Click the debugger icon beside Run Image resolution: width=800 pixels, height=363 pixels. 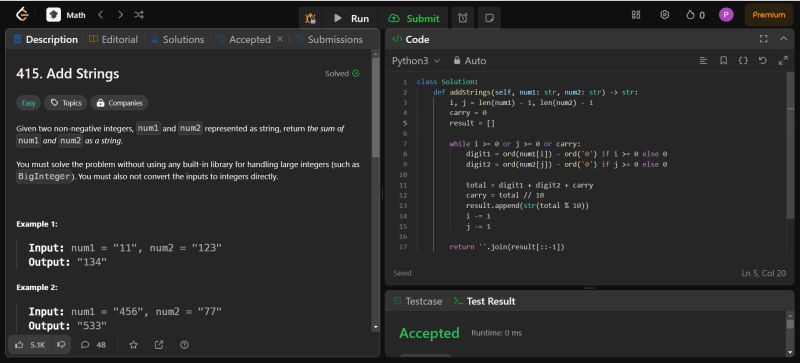(310, 18)
